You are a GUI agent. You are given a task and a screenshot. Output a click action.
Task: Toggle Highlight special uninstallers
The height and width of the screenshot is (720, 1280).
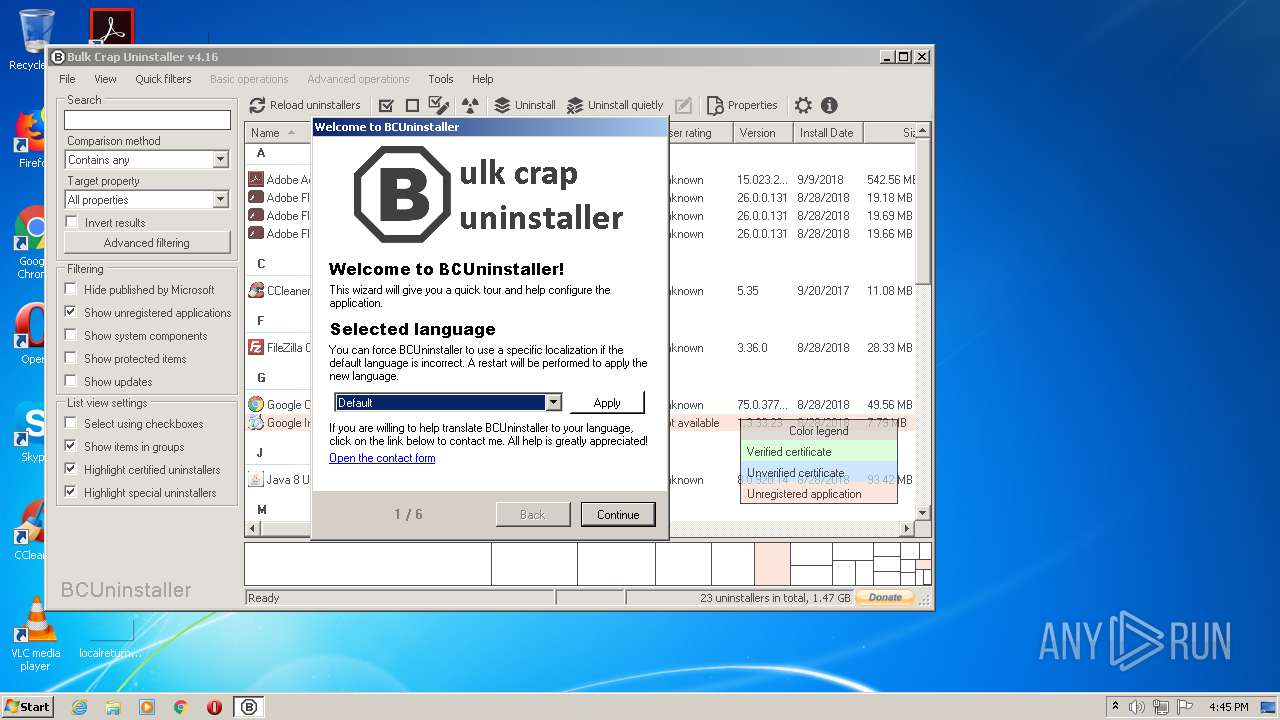(71, 492)
